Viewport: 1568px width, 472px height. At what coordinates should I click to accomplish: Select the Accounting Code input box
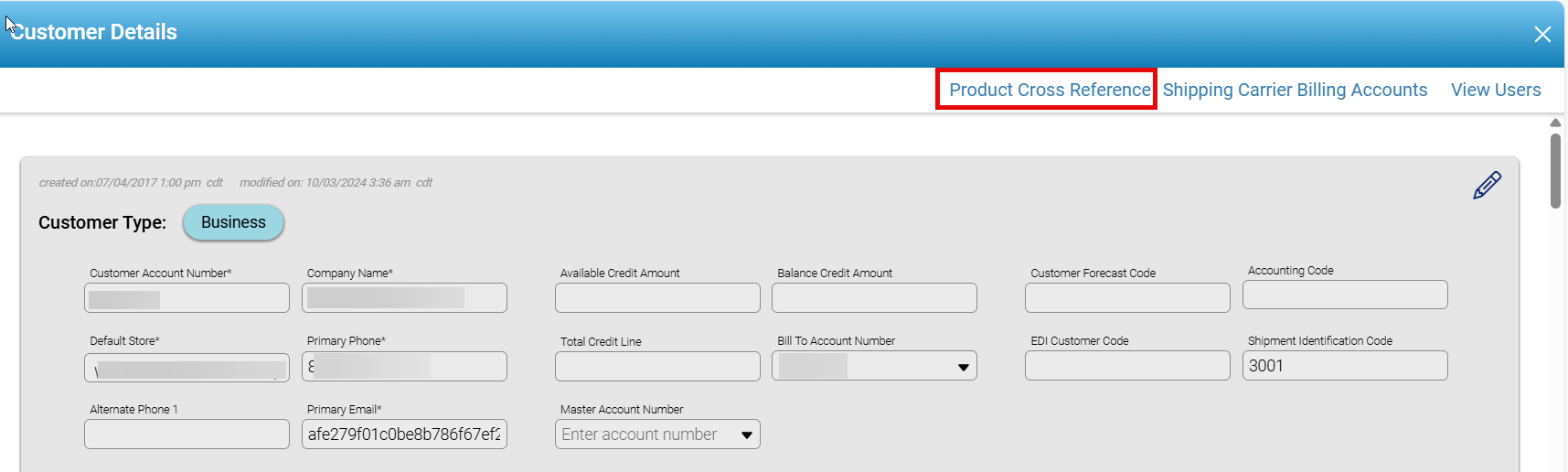pos(1345,295)
